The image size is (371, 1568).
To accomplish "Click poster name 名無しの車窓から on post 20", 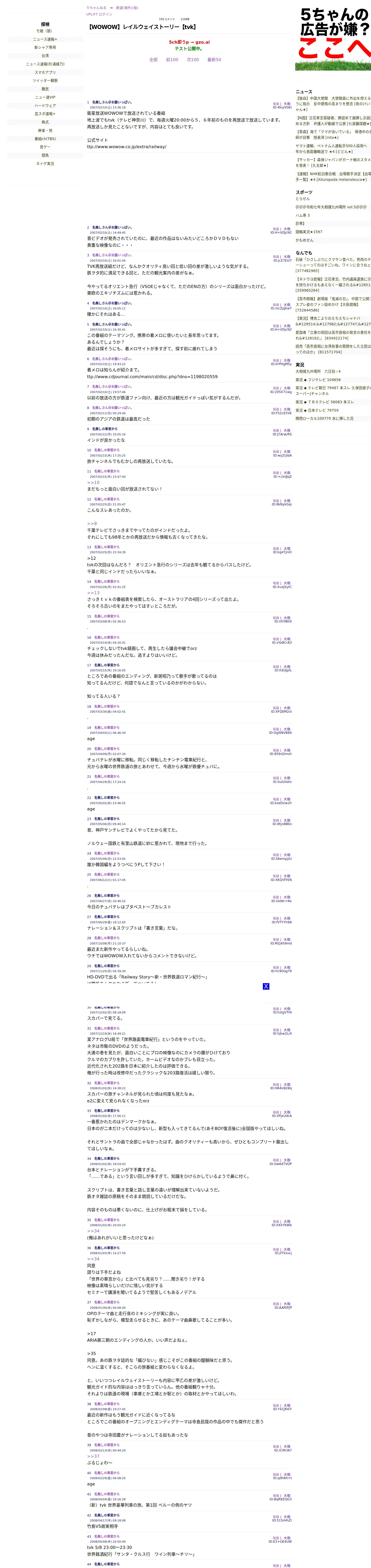I will tap(107, 749).
